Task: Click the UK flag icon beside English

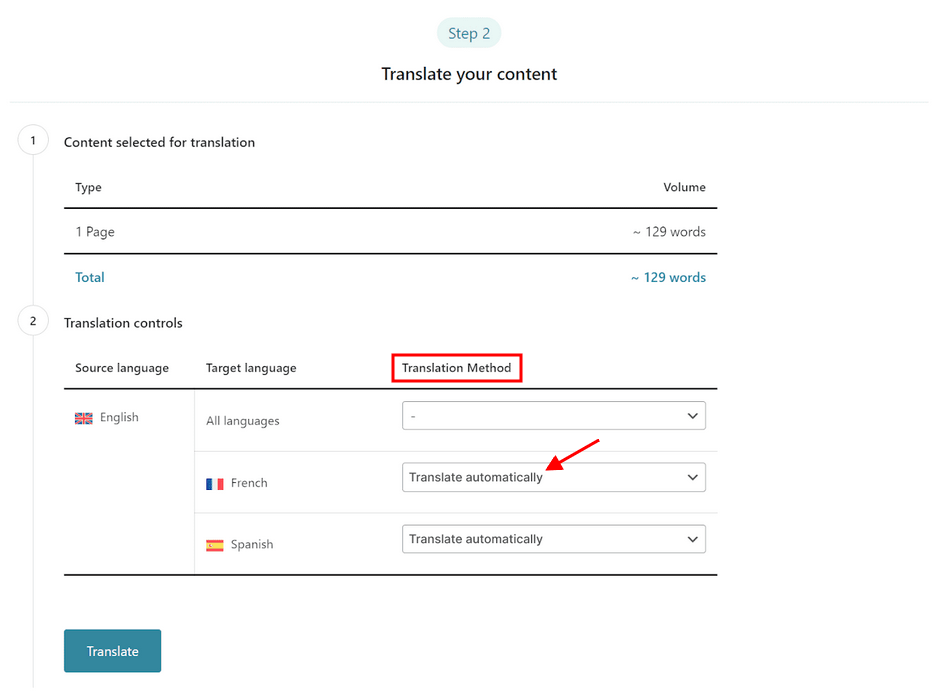Action: [x=83, y=418]
